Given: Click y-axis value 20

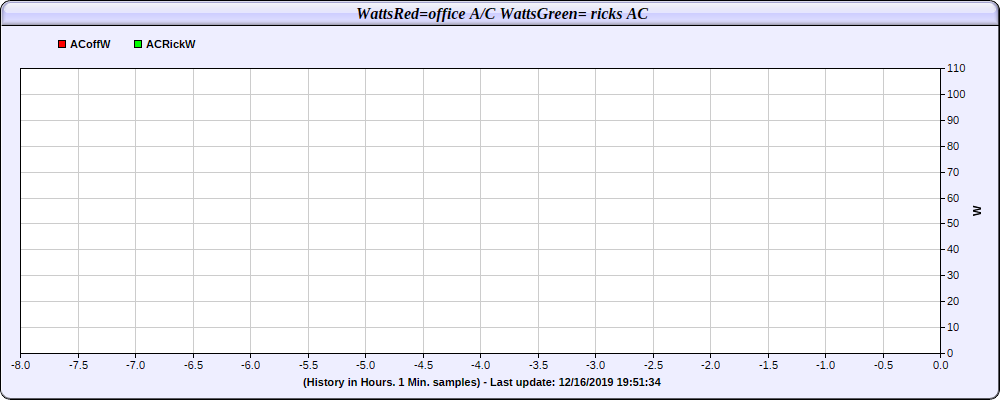Looking at the screenshot, I should pos(954,301).
